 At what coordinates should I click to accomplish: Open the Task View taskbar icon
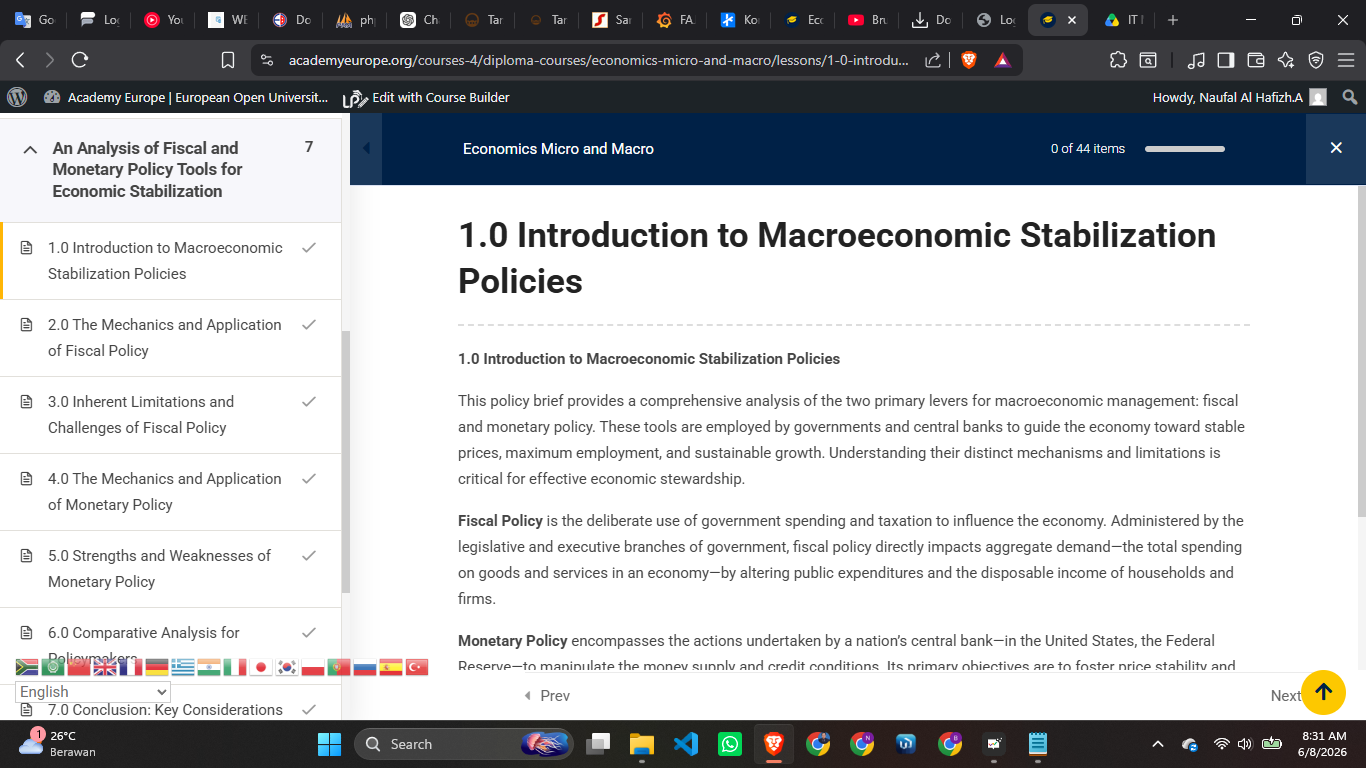[598, 744]
